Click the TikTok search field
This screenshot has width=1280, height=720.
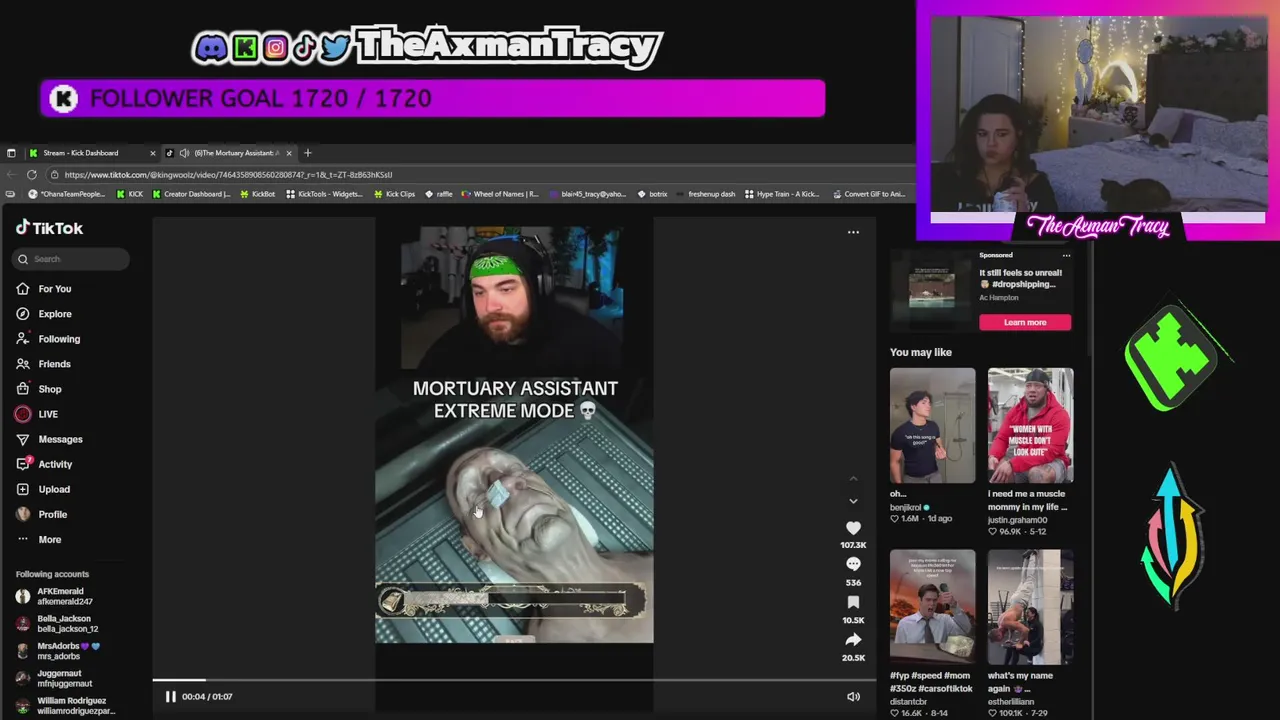coord(71,259)
